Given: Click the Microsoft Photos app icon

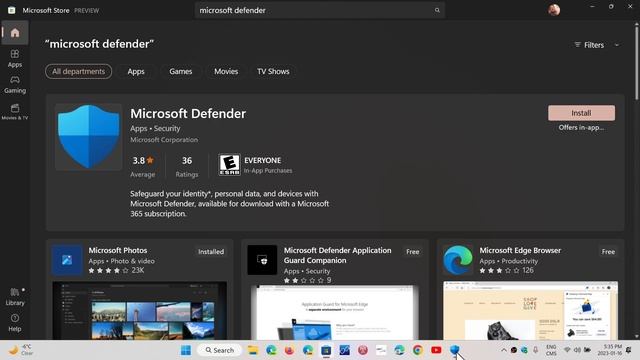Looking at the screenshot, I should 67,260.
